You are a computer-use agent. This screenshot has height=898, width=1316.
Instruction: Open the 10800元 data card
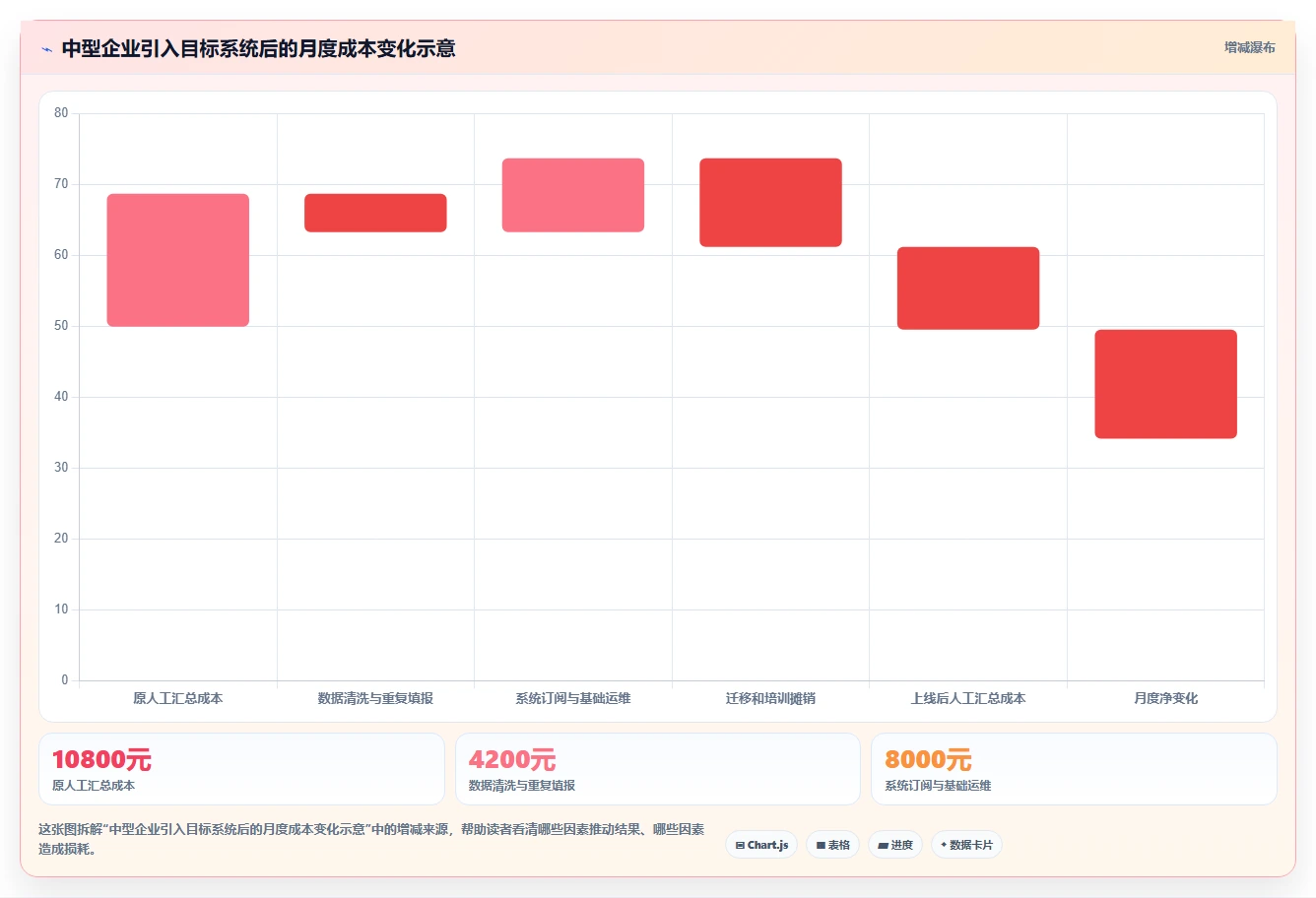click(241, 769)
